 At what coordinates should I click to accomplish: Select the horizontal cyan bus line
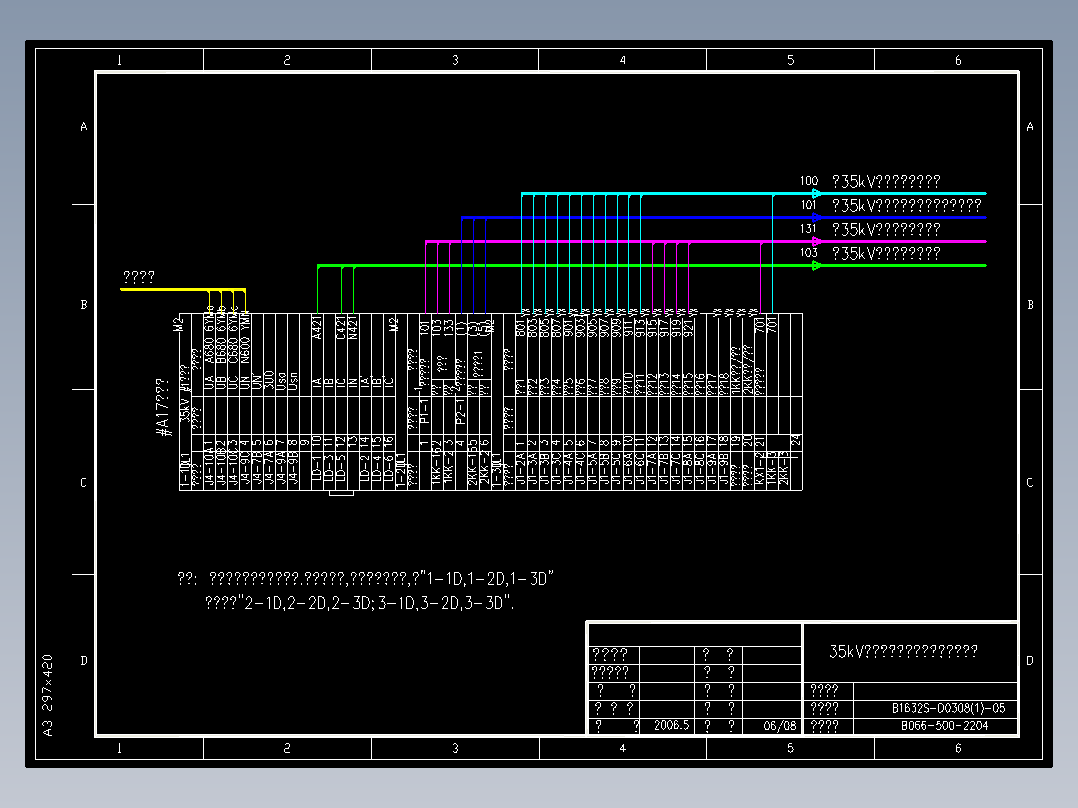[x=753, y=193]
